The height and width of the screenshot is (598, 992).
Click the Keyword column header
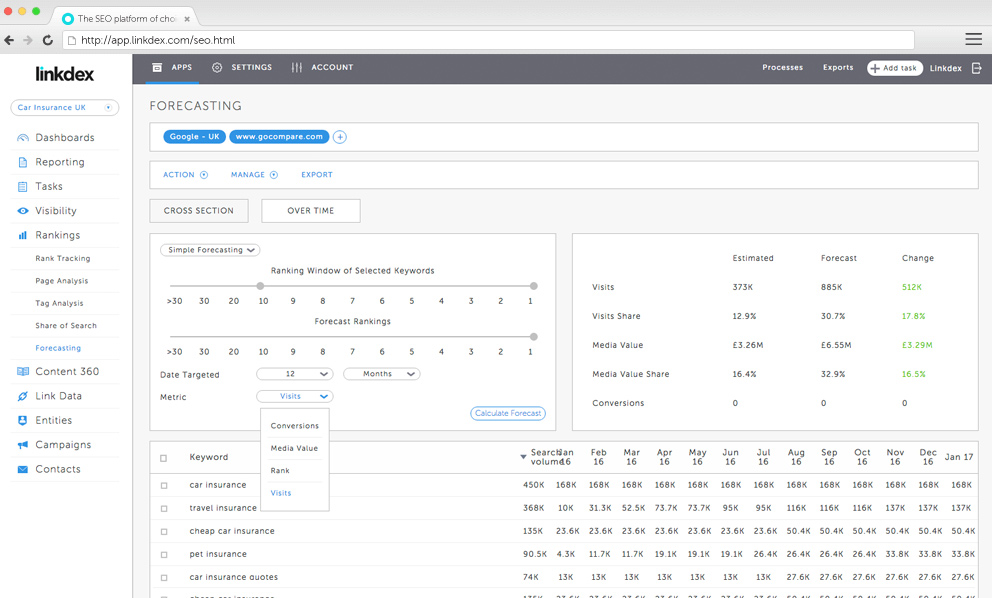point(209,457)
